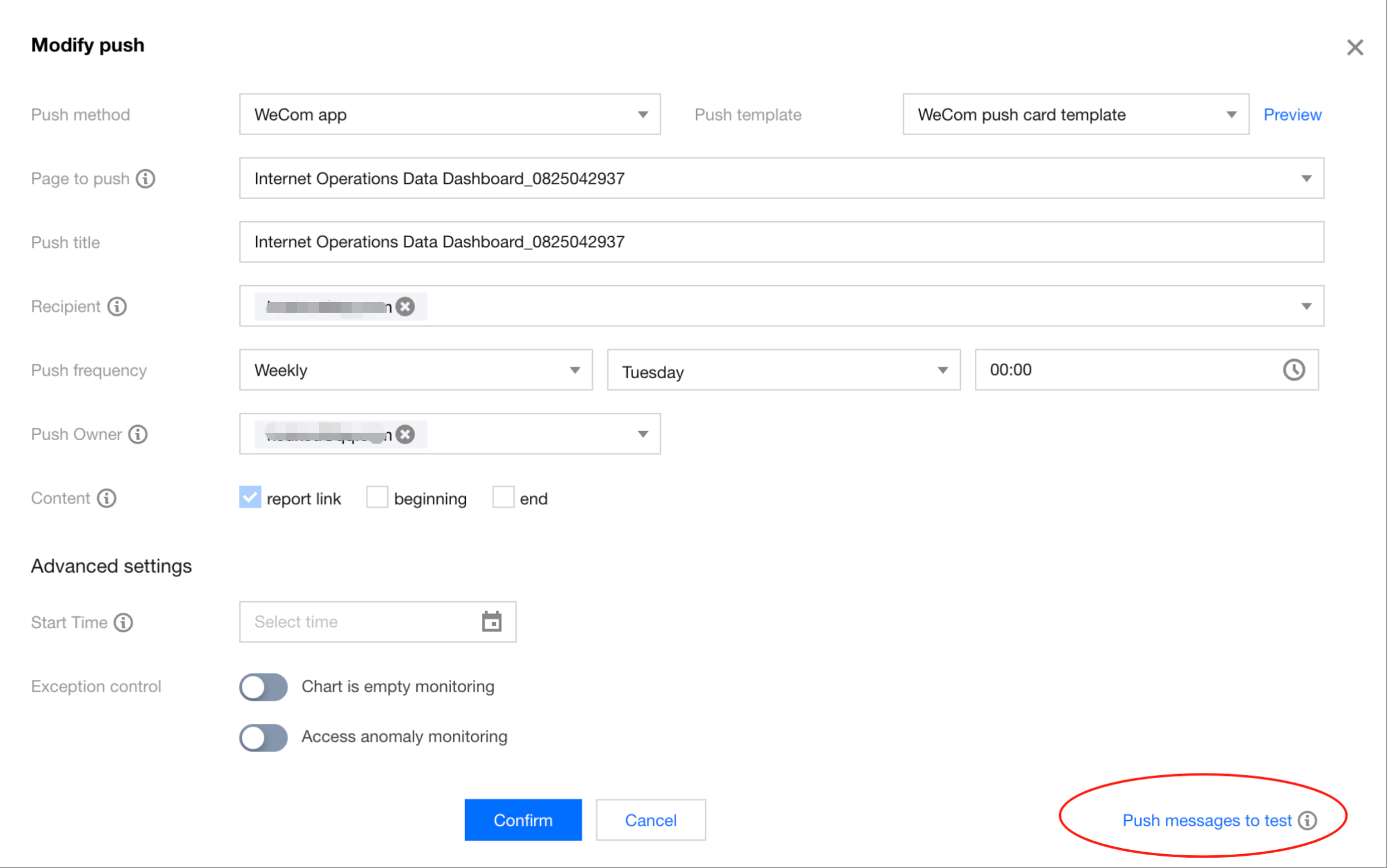
Task: Click the clock icon in the time field
Action: point(1294,370)
